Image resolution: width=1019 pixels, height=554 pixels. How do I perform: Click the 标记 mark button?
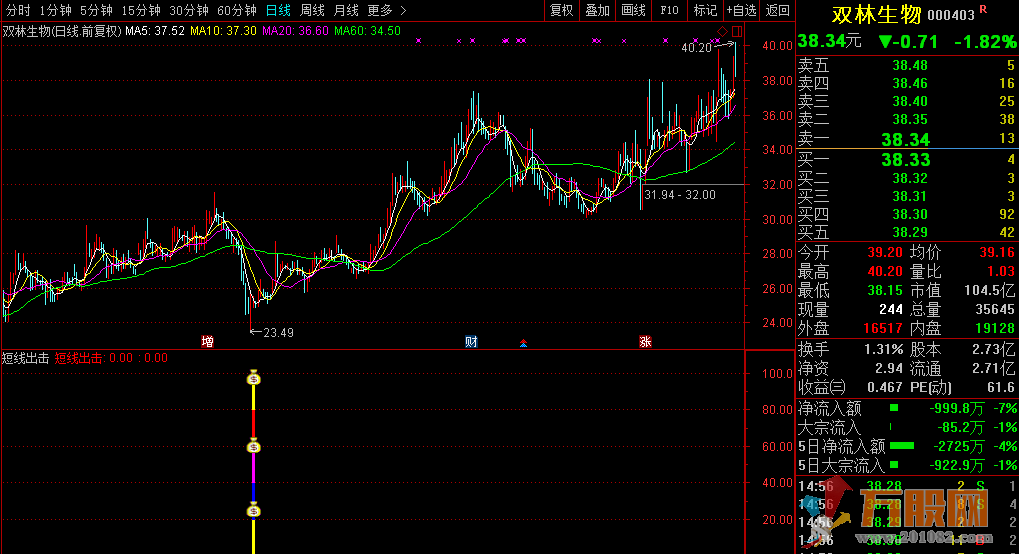(705, 10)
